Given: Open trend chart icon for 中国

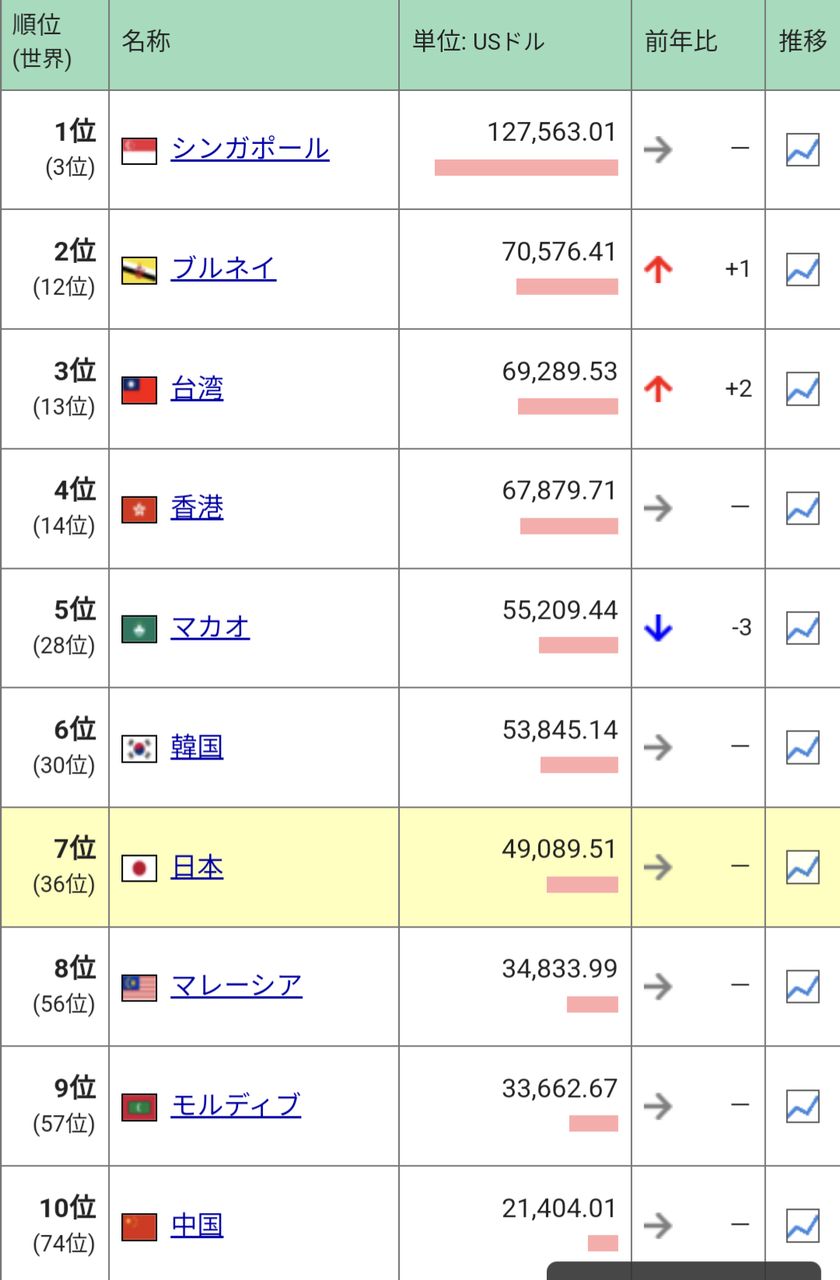Looking at the screenshot, I should point(803,1225).
